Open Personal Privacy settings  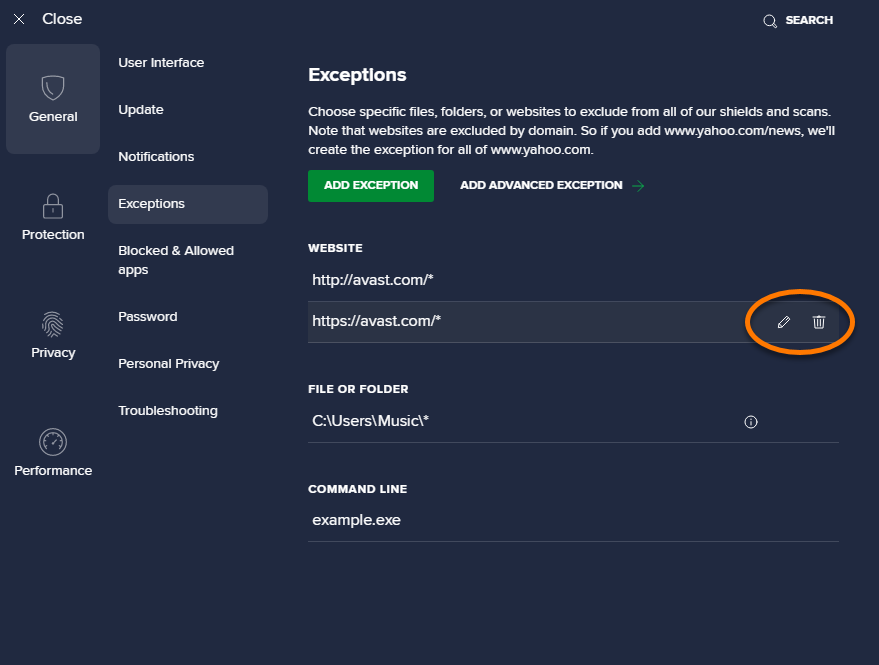click(169, 363)
